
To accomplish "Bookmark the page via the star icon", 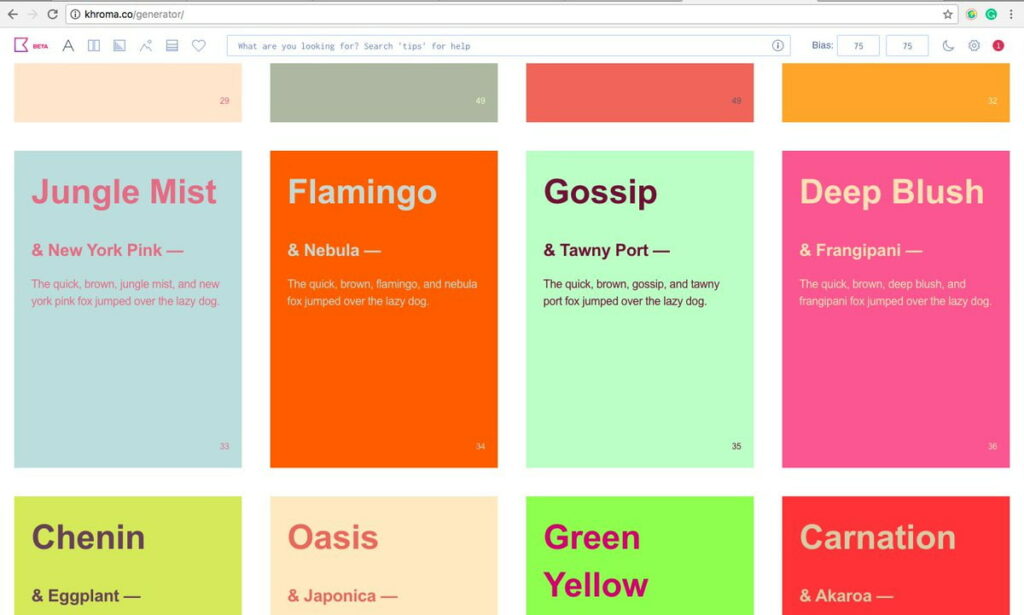I will coord(947,15).
